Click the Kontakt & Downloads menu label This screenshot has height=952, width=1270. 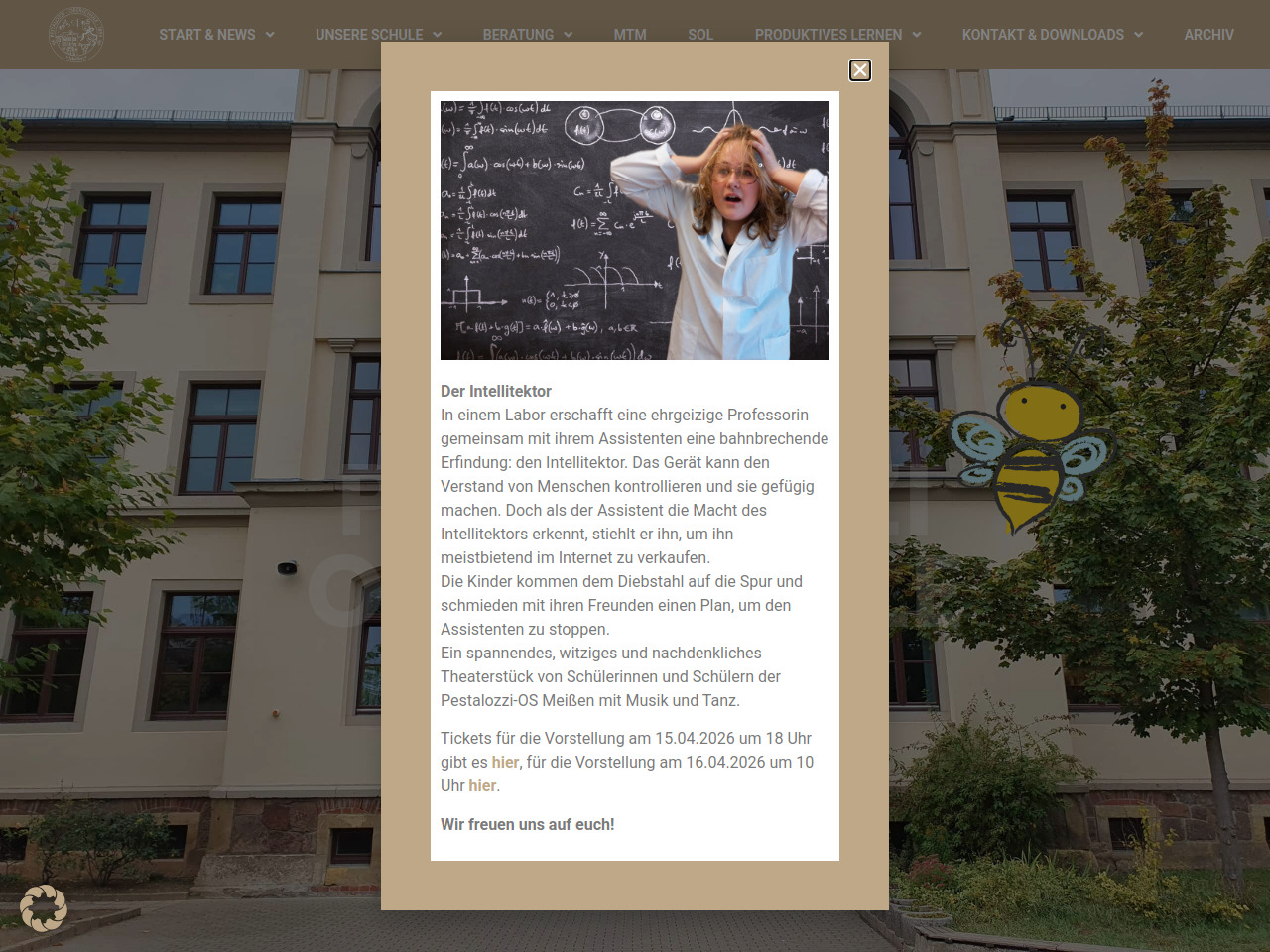[x=1043, y=35]
